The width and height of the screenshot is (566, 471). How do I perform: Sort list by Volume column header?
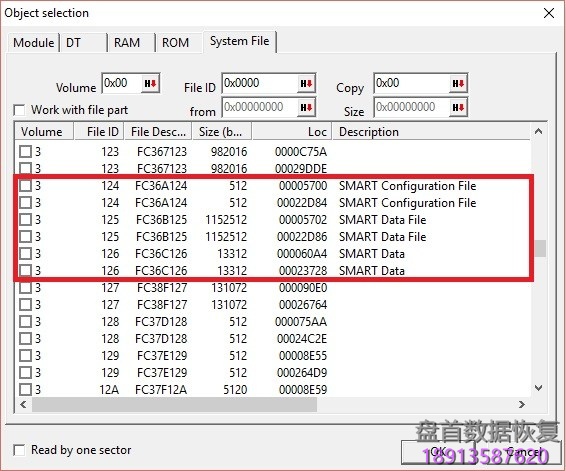pos(44,131)
